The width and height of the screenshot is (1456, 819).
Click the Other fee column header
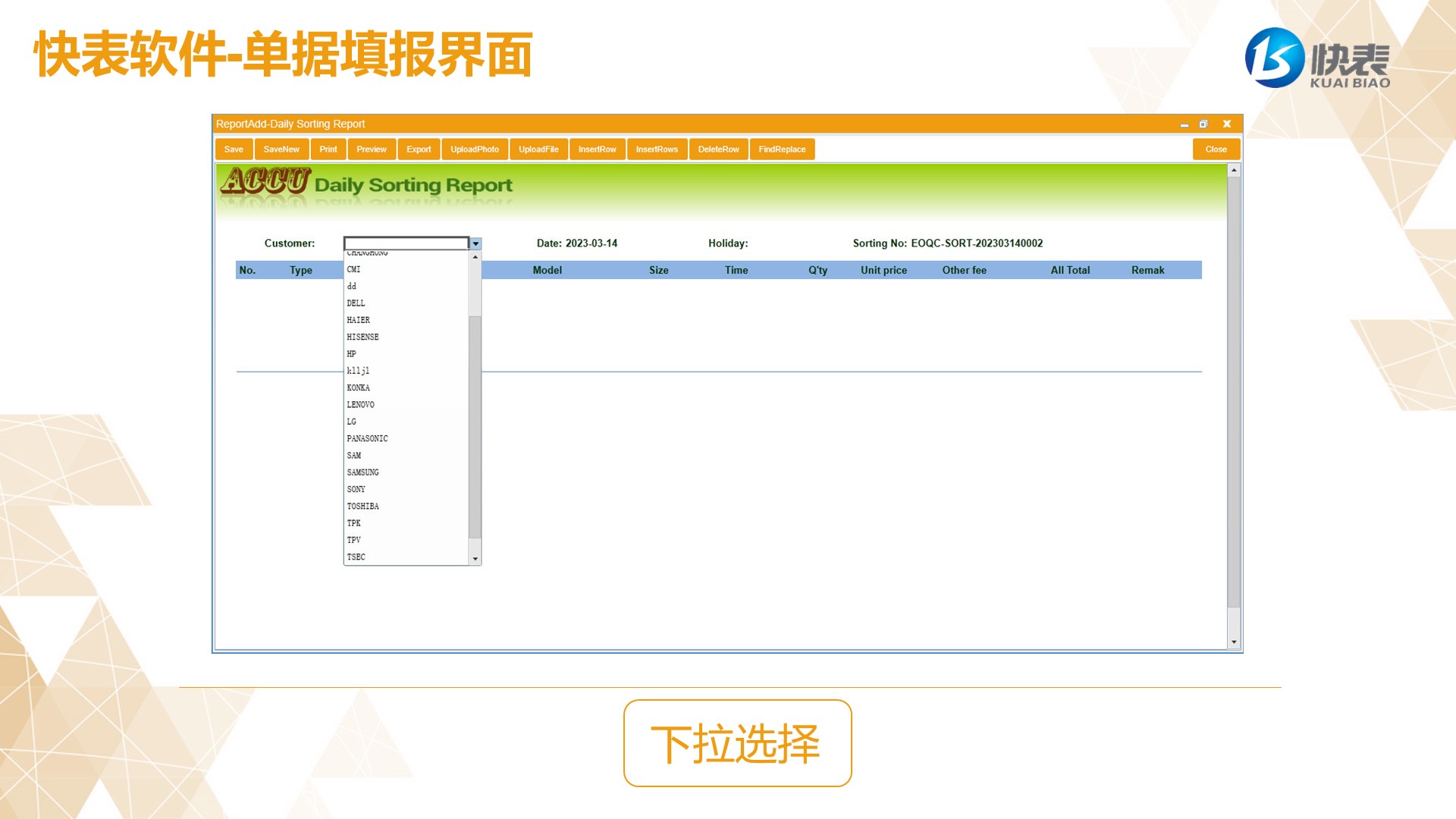pos(965,270)
